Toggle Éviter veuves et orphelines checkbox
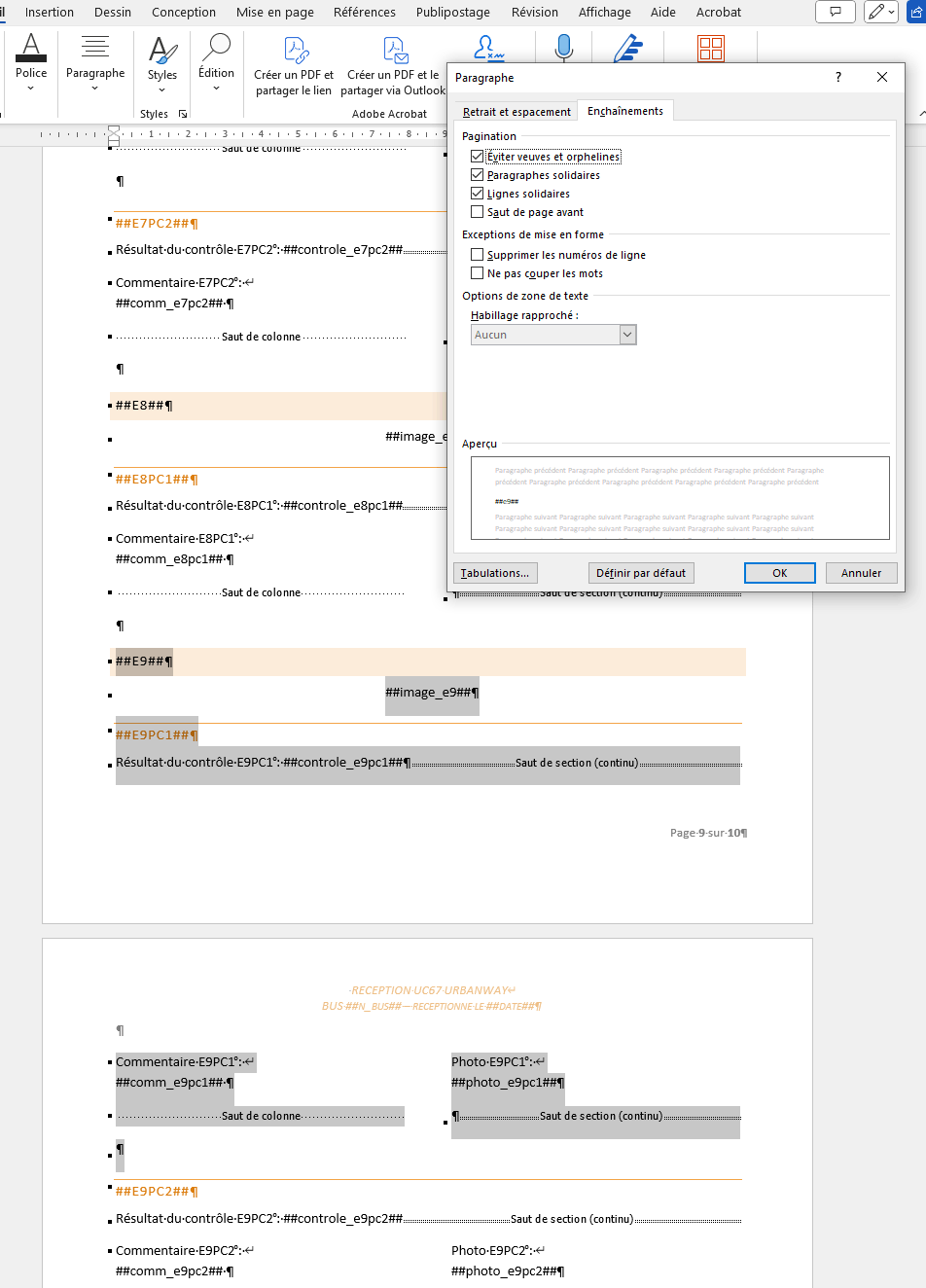Image resolution: width=926 pixels, height=1288 pixels. (477, 157)
